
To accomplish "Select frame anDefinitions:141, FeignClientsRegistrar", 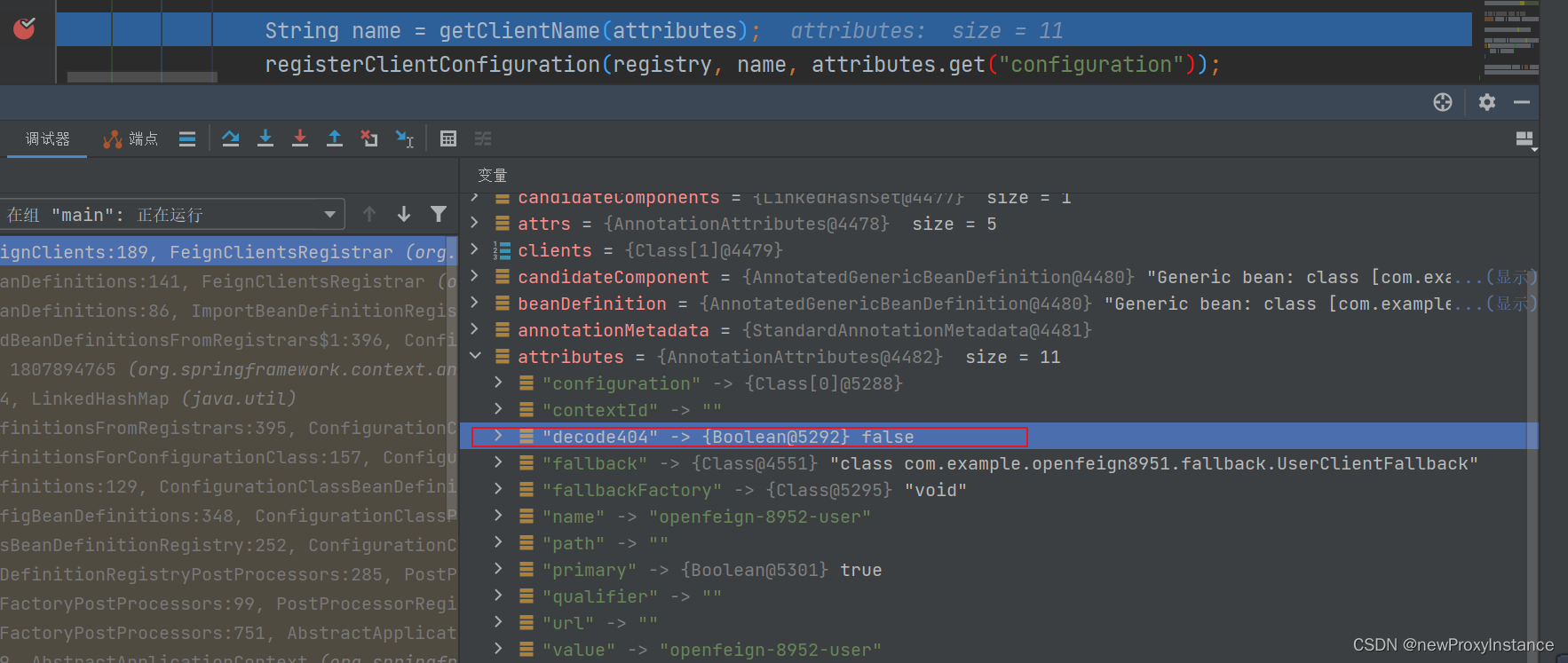I will pyautogui.click(x=228, y=281).
